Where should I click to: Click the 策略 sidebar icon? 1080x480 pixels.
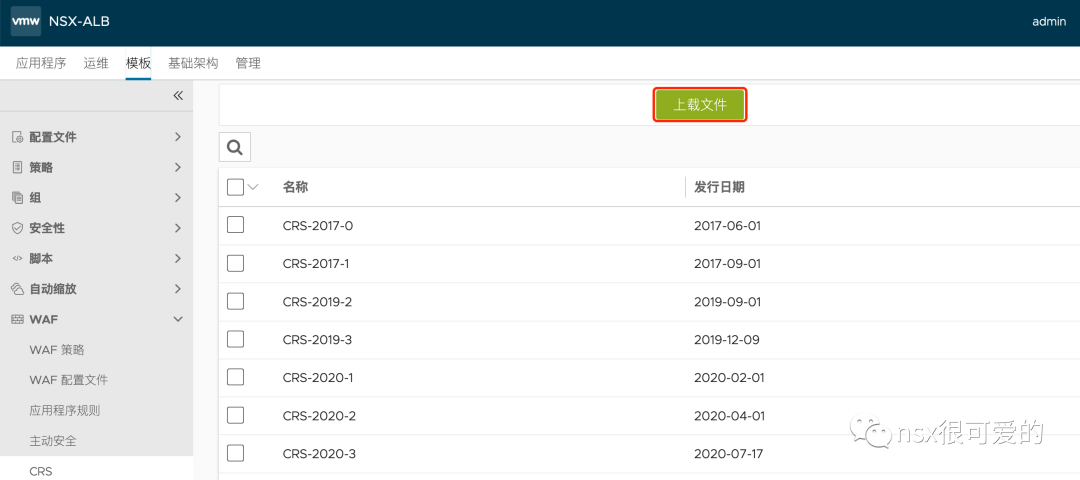click(x=18, y=167)
